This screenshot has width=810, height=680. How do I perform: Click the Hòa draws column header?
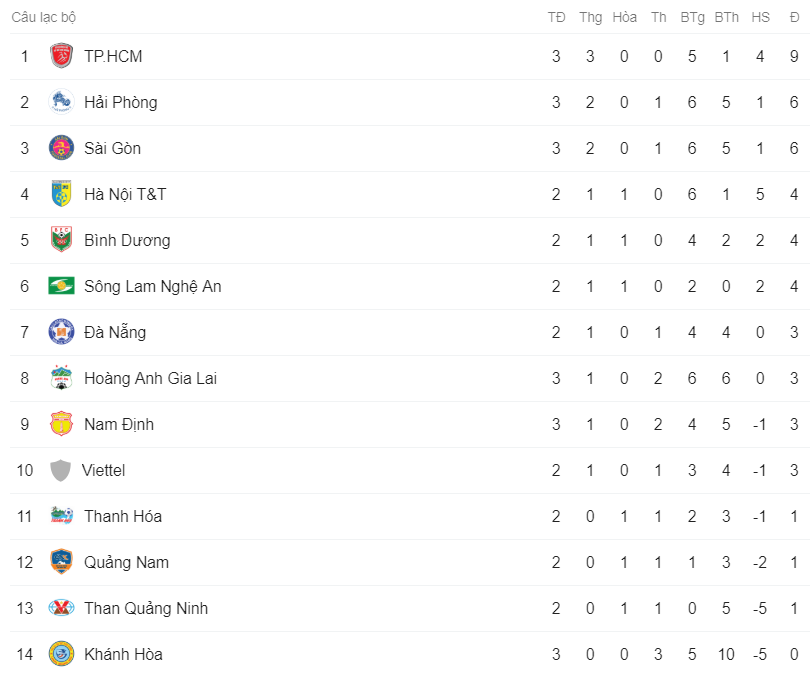click(624, 17)
